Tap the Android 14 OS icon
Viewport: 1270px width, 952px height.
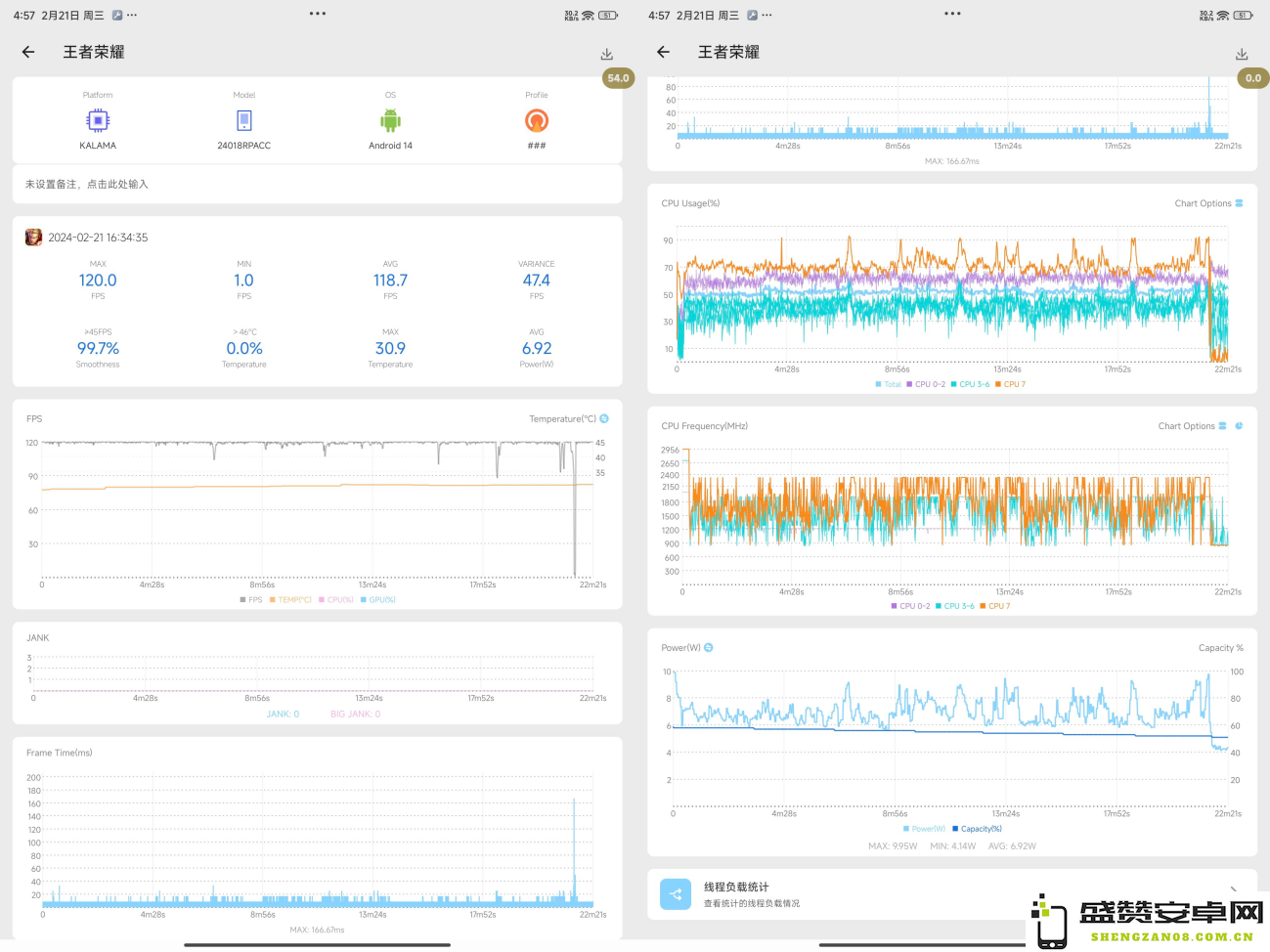(x=390, y=120)
